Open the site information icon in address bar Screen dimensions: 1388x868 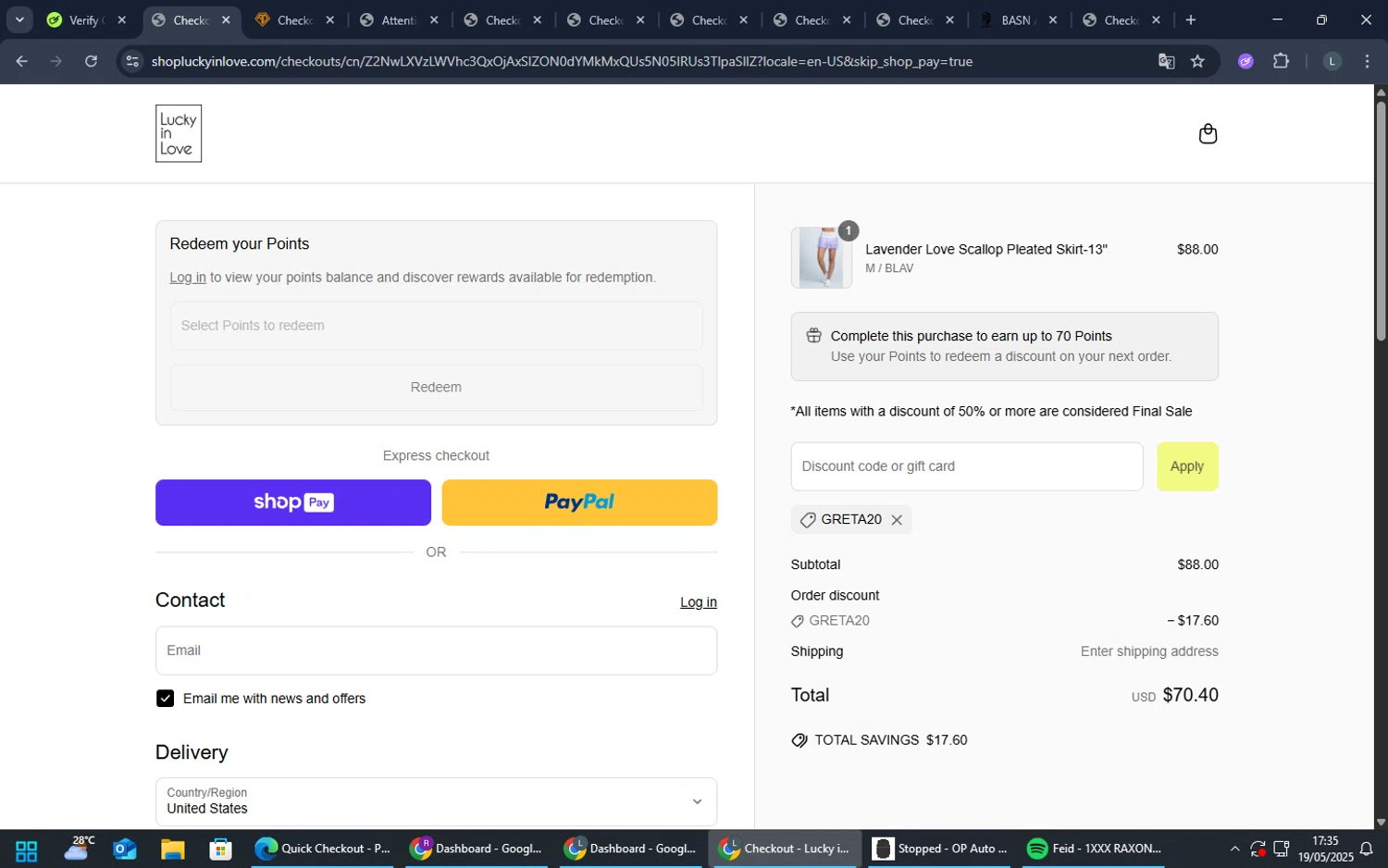(132, 61)
